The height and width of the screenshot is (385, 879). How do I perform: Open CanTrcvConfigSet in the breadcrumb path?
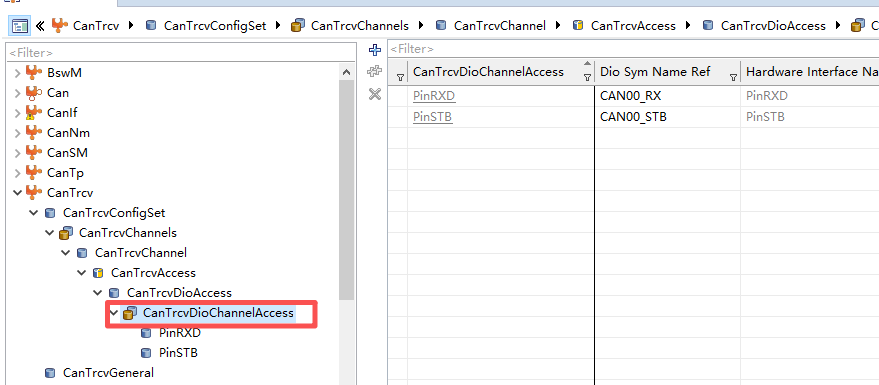(215, 26)
